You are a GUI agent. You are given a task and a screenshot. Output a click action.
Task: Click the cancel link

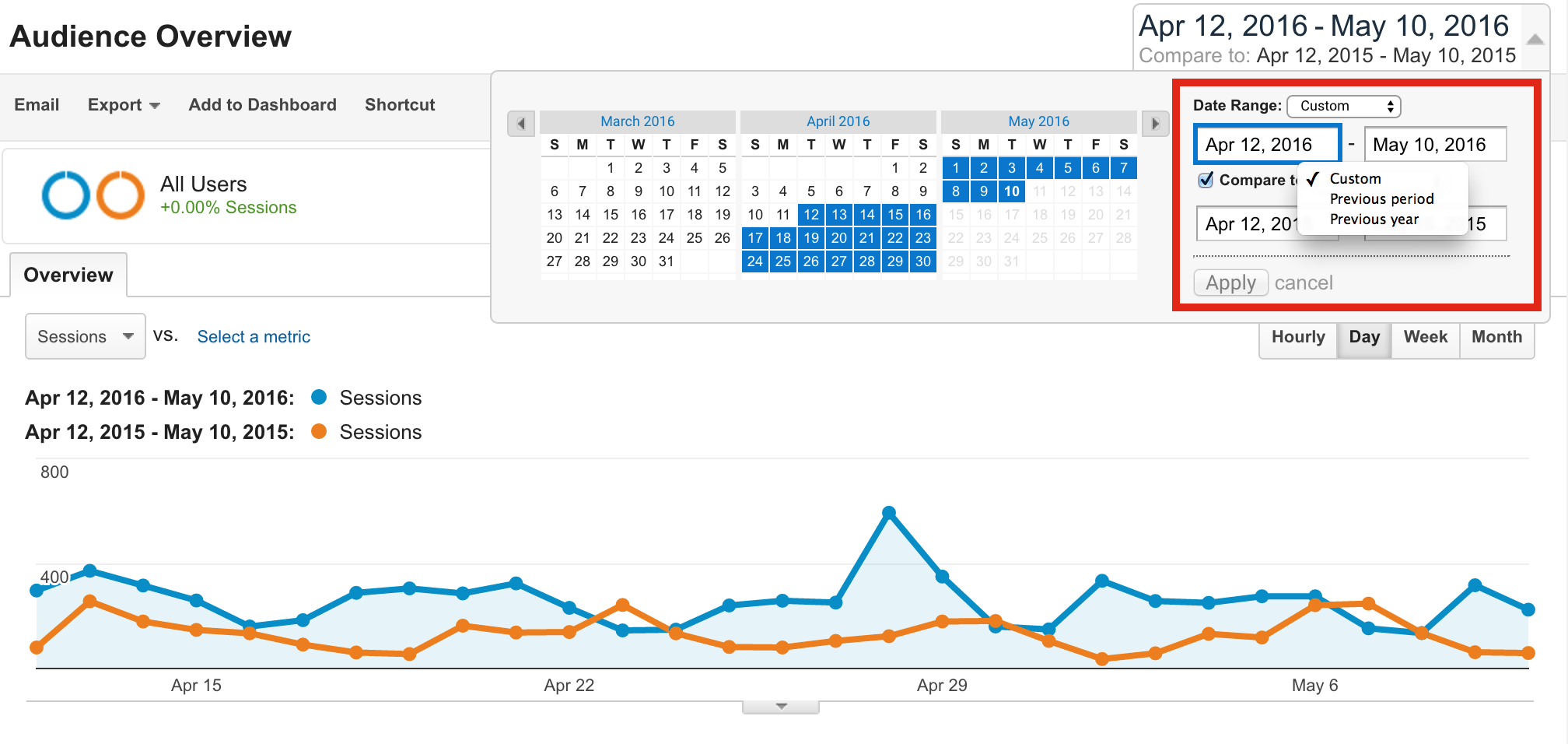pyautogui.click(x=1304, y=283)
